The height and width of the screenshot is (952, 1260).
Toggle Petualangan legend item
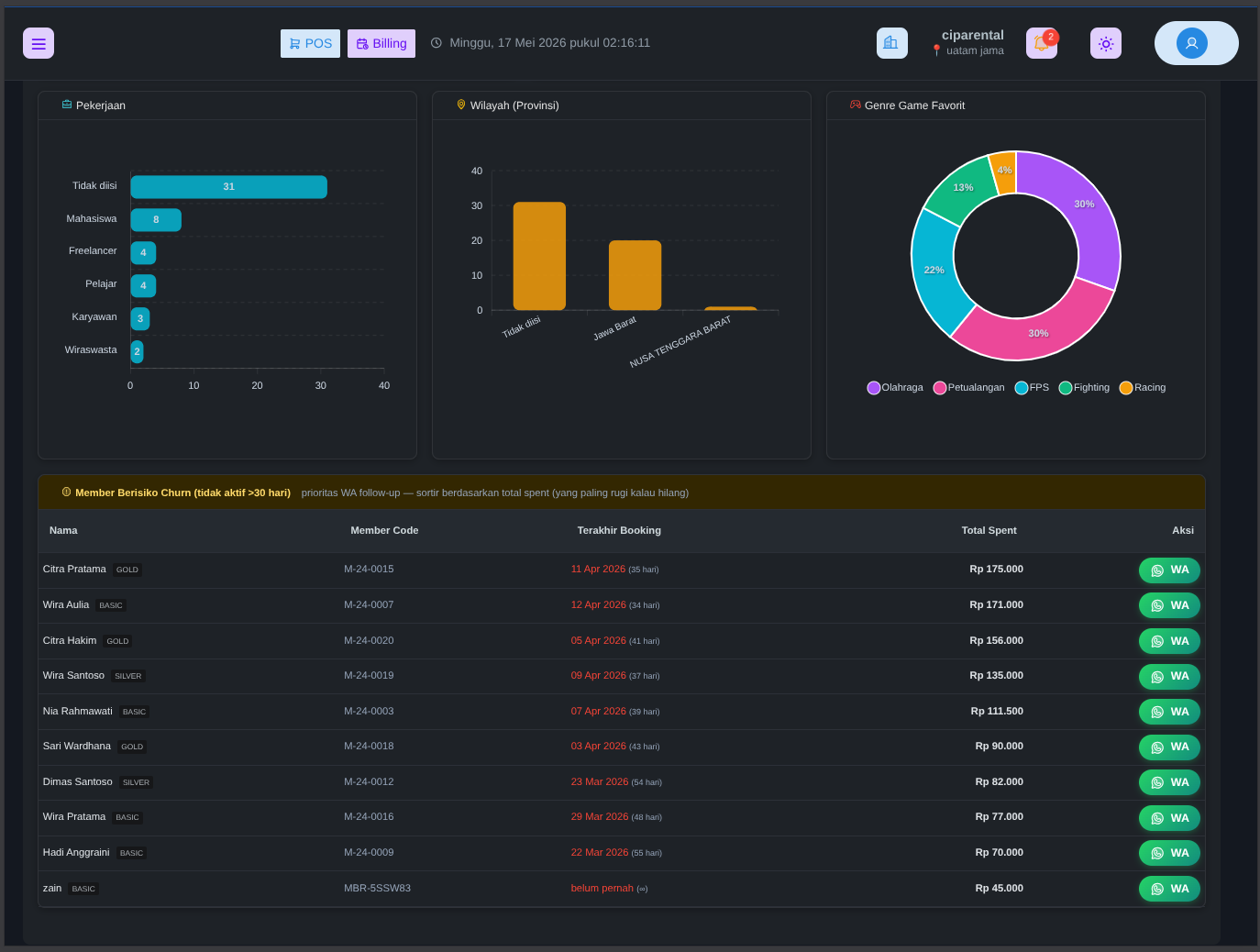[968, 388]
